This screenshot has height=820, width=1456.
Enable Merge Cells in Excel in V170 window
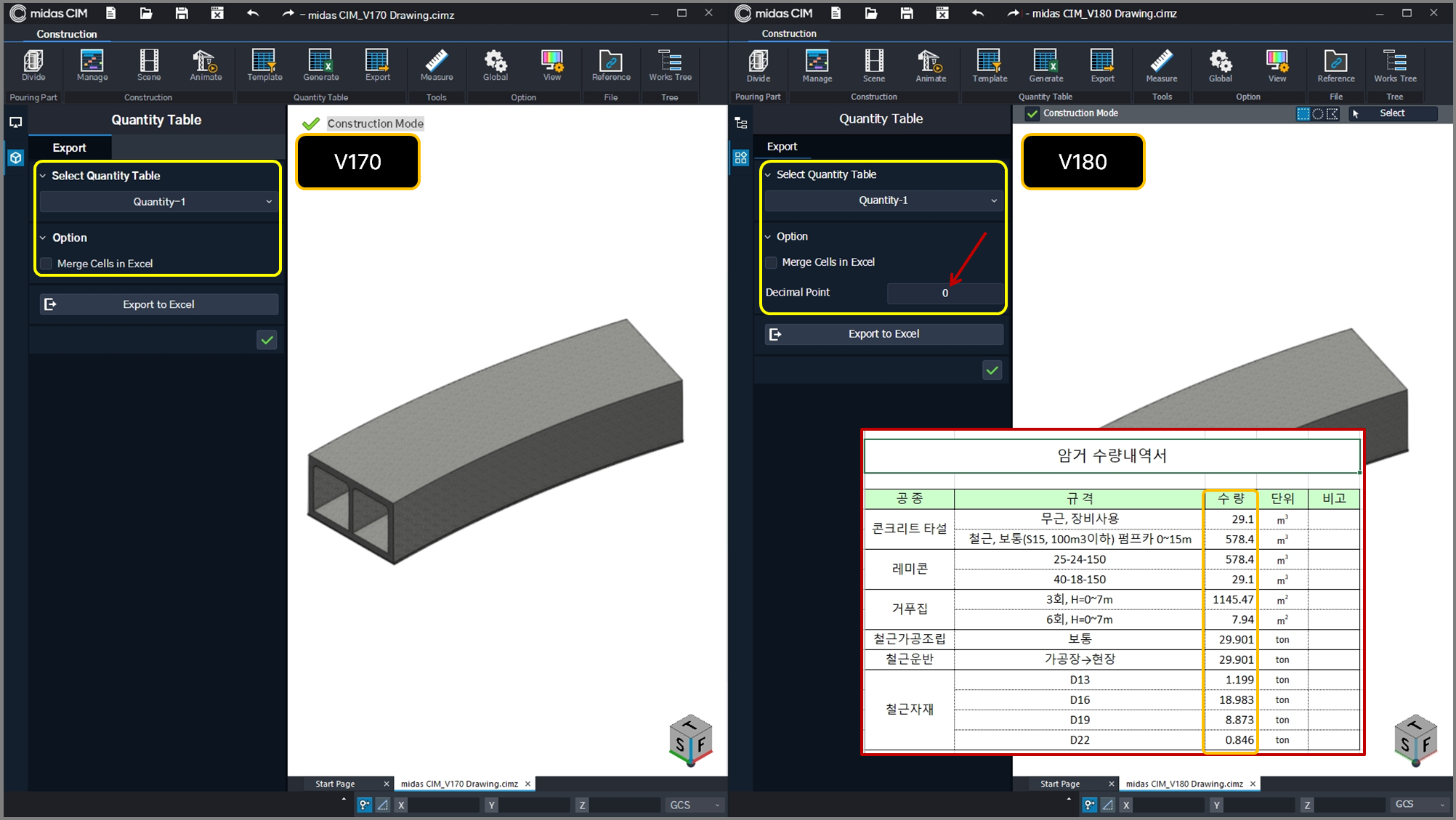point(46,264)
